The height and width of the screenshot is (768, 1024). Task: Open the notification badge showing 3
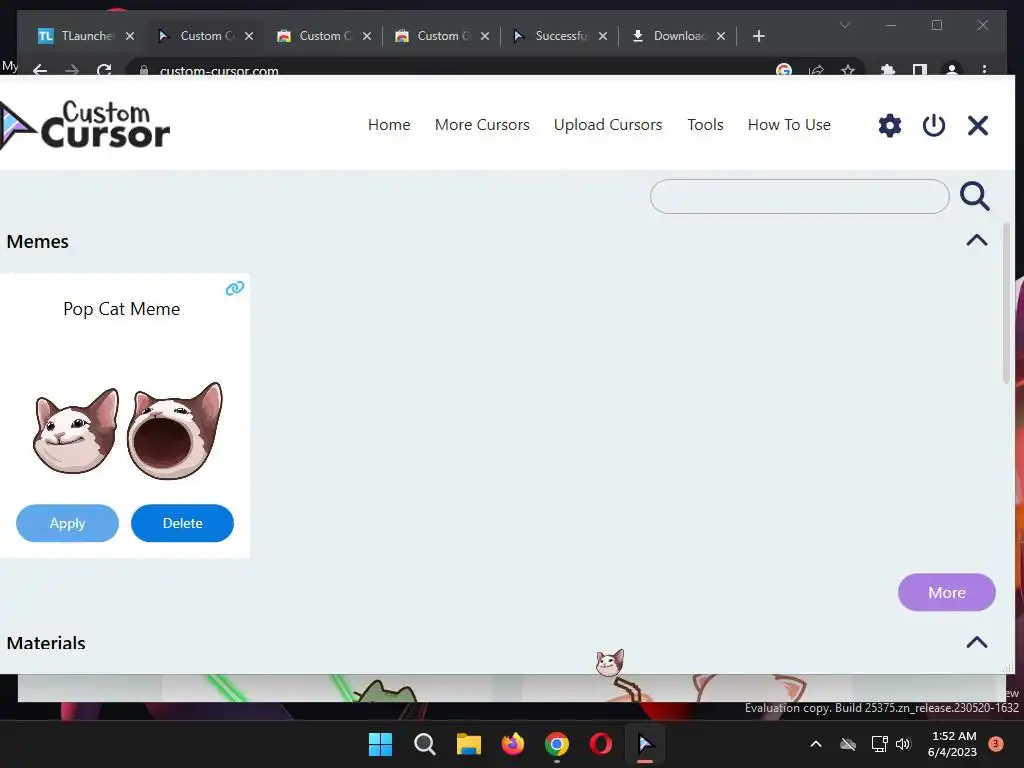click(x=995, y=744)
